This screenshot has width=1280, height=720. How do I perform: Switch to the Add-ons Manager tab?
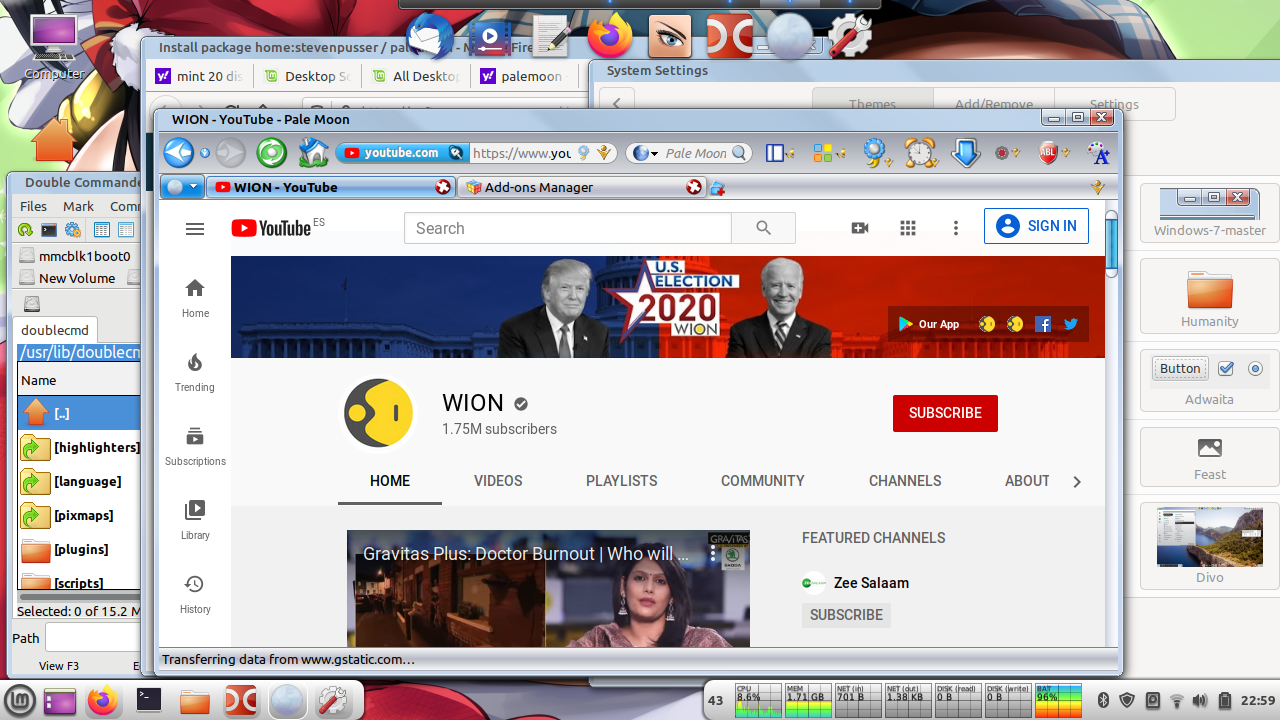click(582, 187)
